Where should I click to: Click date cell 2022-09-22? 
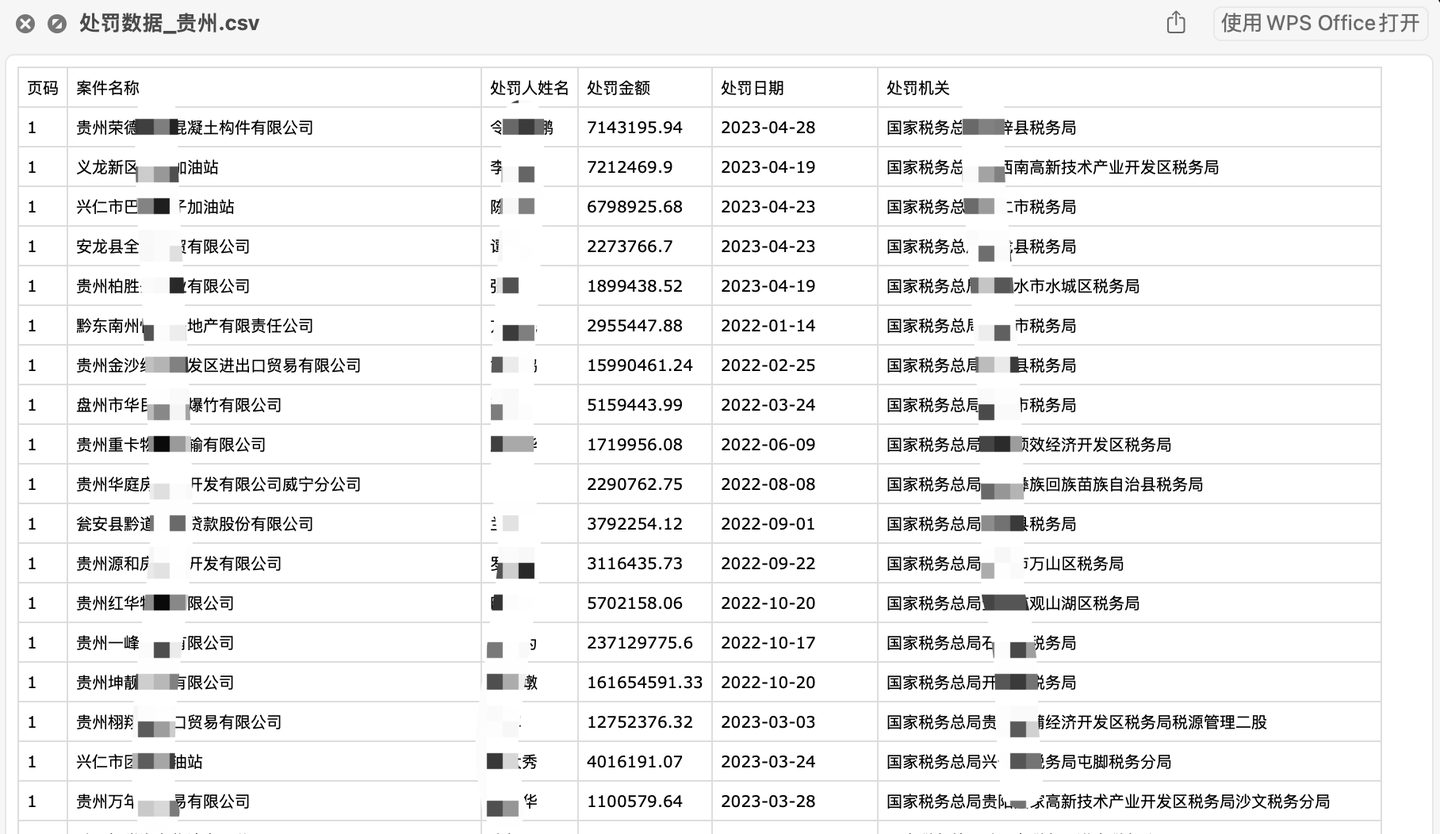[x=795, y=563]
